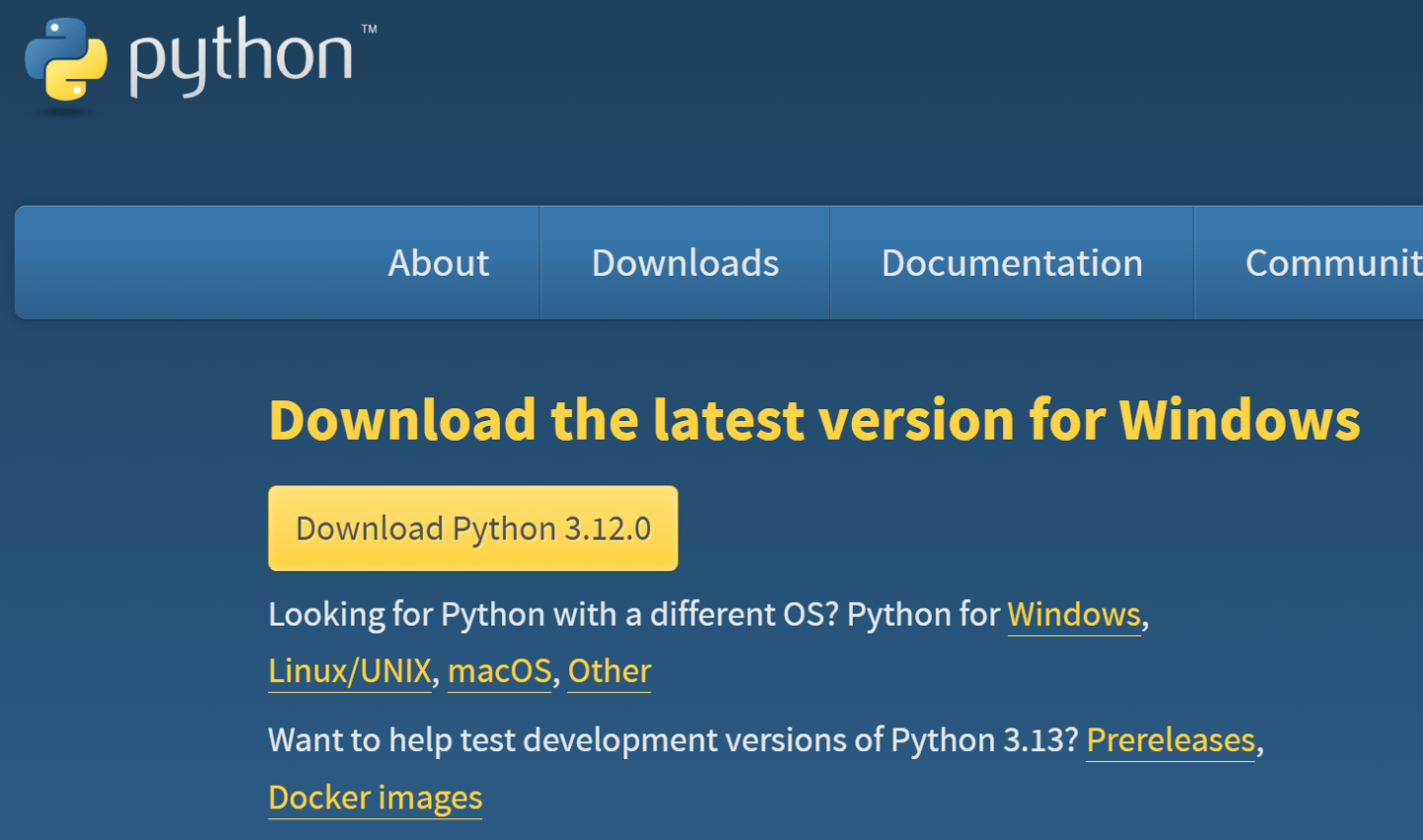Screen dimensions: 1423x840
Task: Open the About menu
Action: [x=439, y=263]
